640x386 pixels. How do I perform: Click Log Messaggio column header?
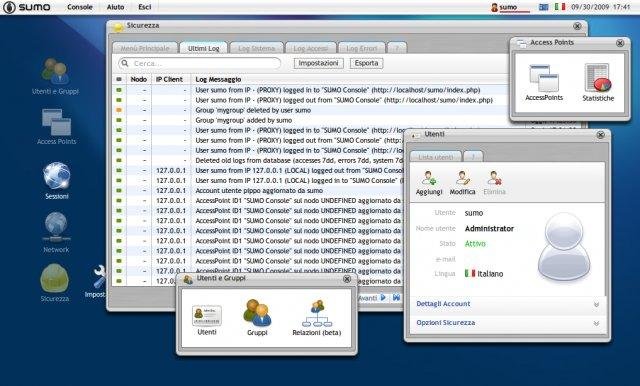(x=218, y=79)
